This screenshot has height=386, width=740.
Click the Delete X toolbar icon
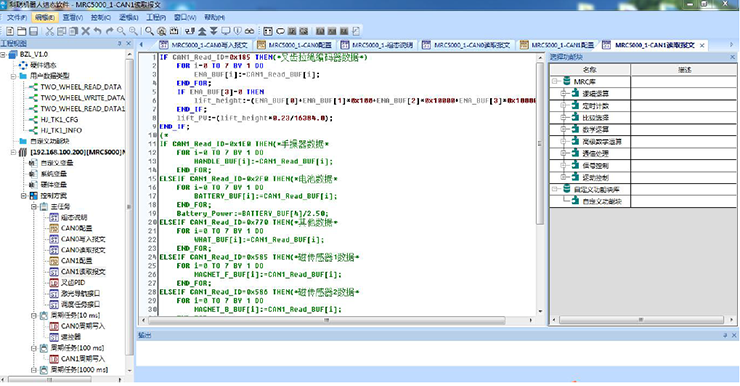(x=85, y=31)
